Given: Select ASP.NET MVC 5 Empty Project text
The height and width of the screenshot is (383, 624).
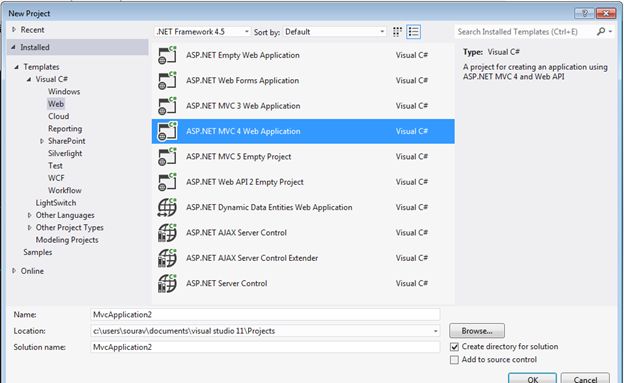Looking at the screenshot, I should [x=238, y=157].
